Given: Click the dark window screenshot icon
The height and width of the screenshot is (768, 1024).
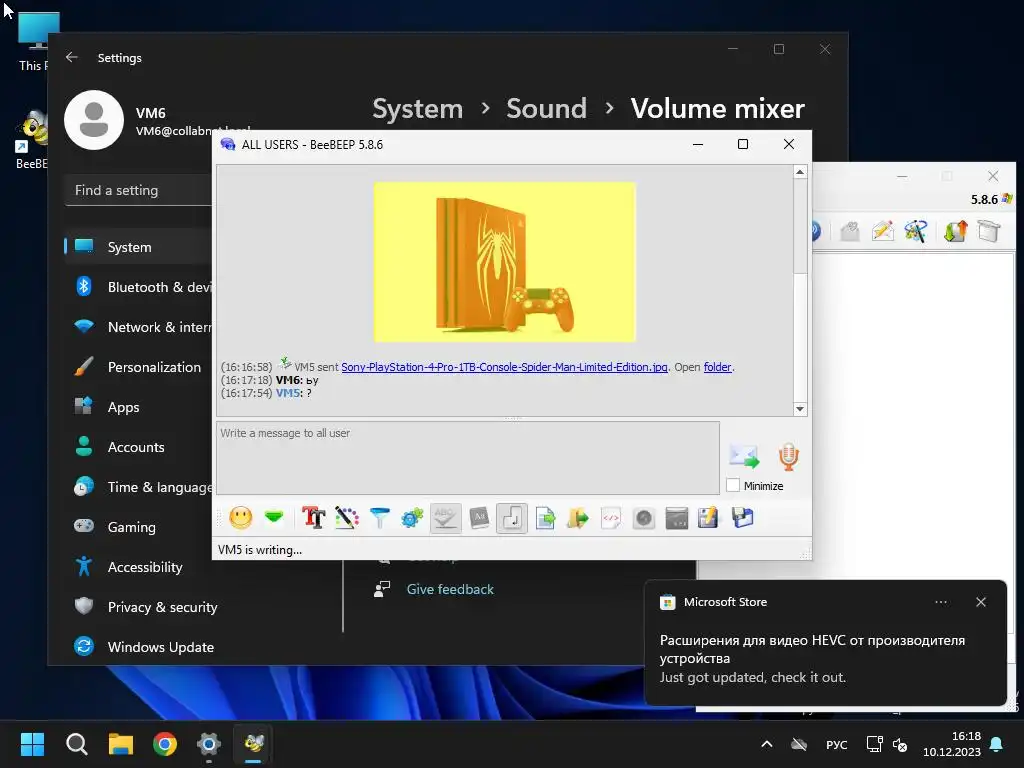Looking at the screenshot, I should pyautogui.click(x=677, y=519).
